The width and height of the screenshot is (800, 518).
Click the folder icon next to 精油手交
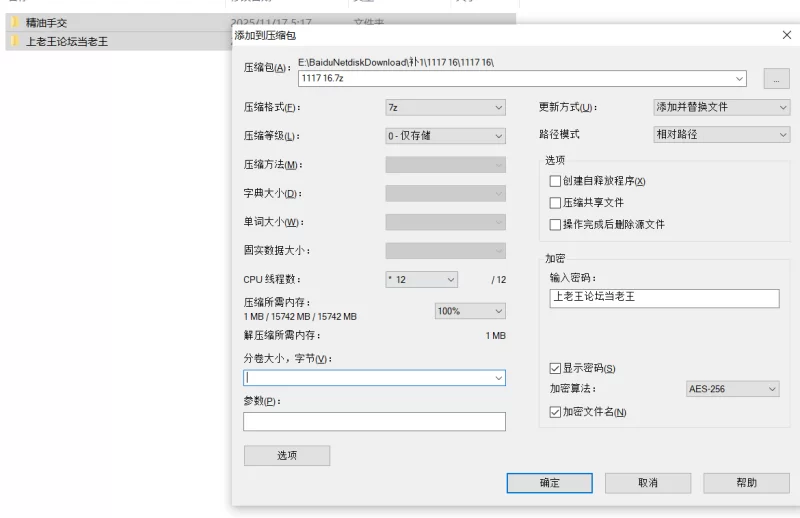[x=15, y=22]
